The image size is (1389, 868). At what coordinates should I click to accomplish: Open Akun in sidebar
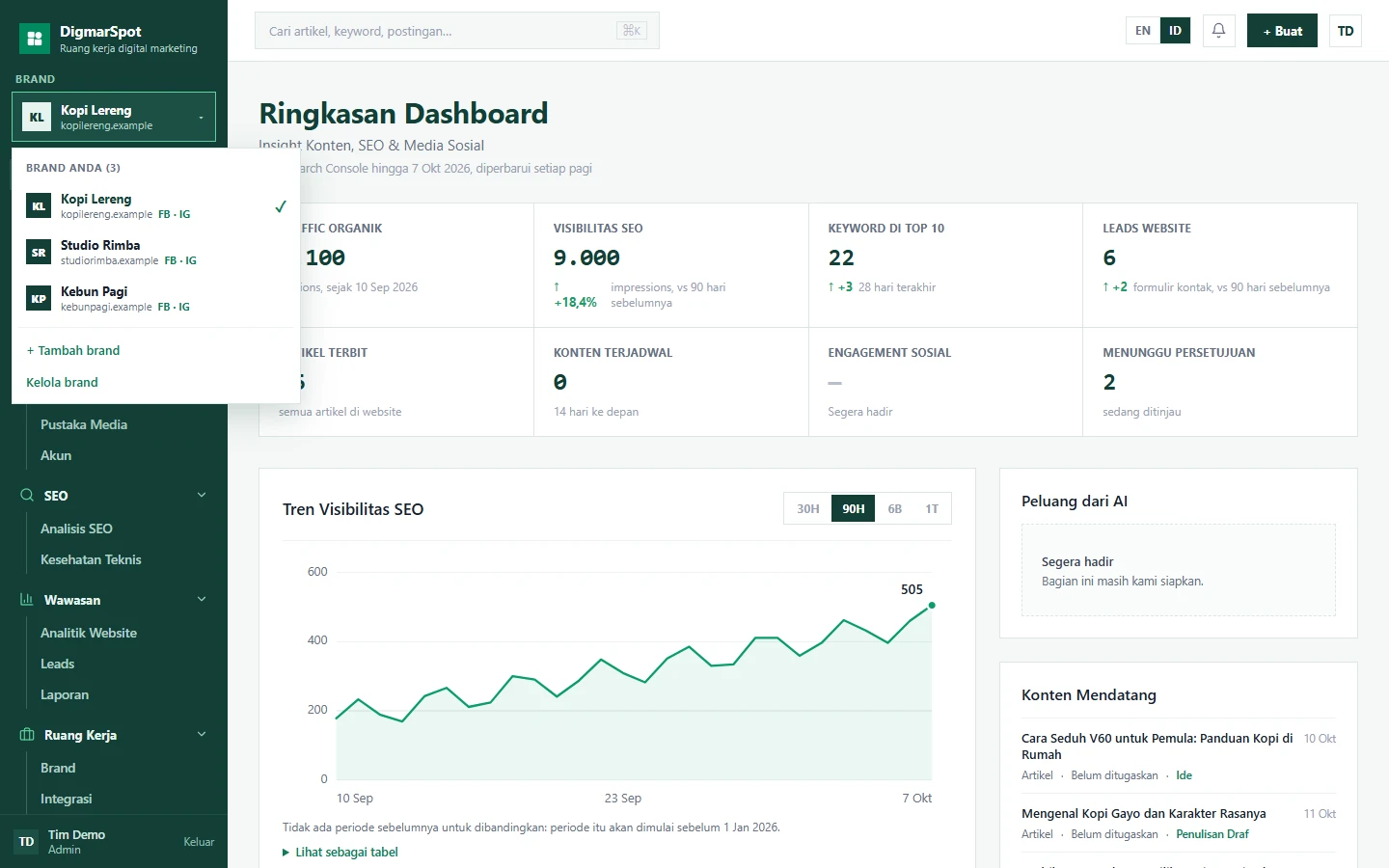pyautogui.click(x=56, y=455)
